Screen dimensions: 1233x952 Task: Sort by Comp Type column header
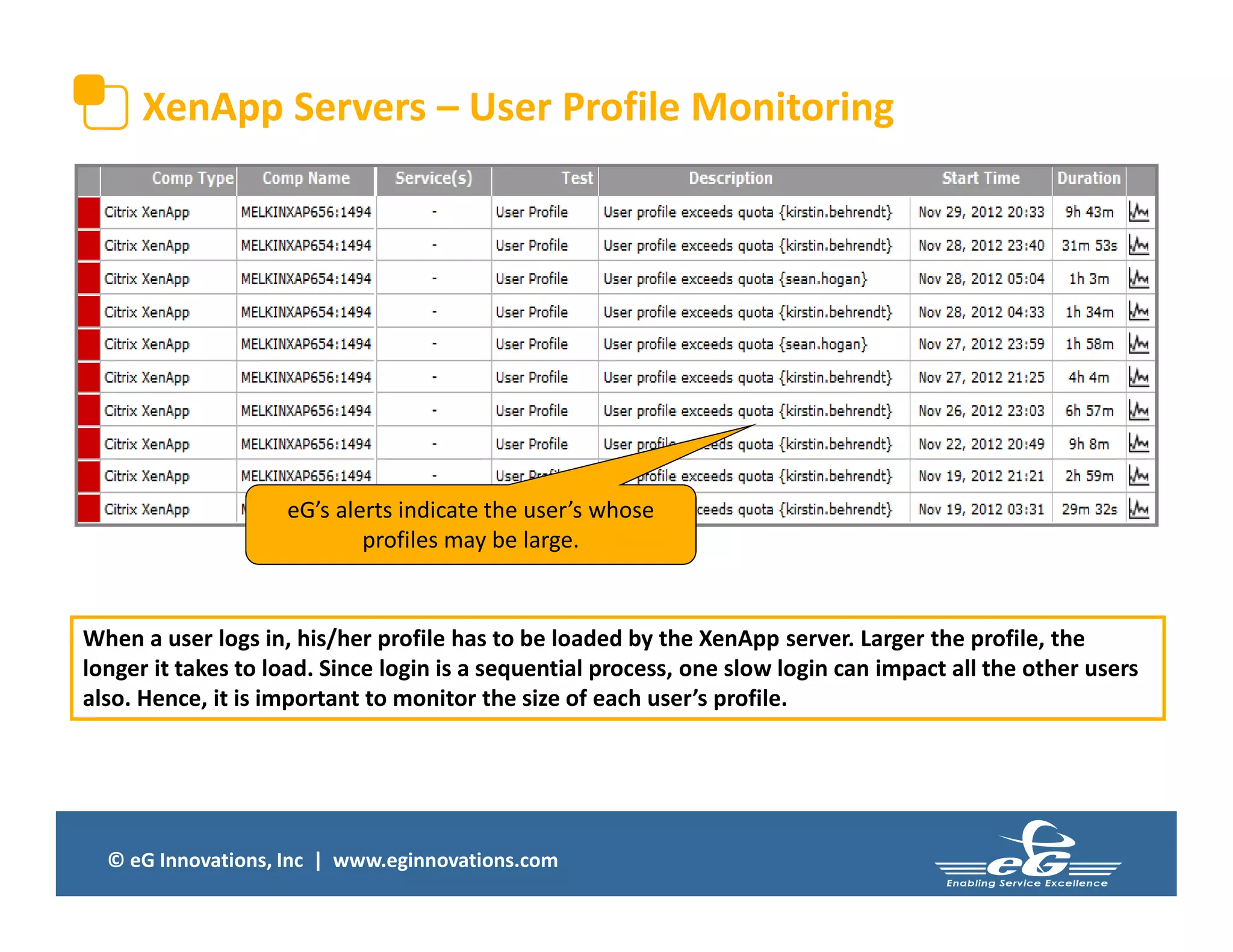[193, 179]
